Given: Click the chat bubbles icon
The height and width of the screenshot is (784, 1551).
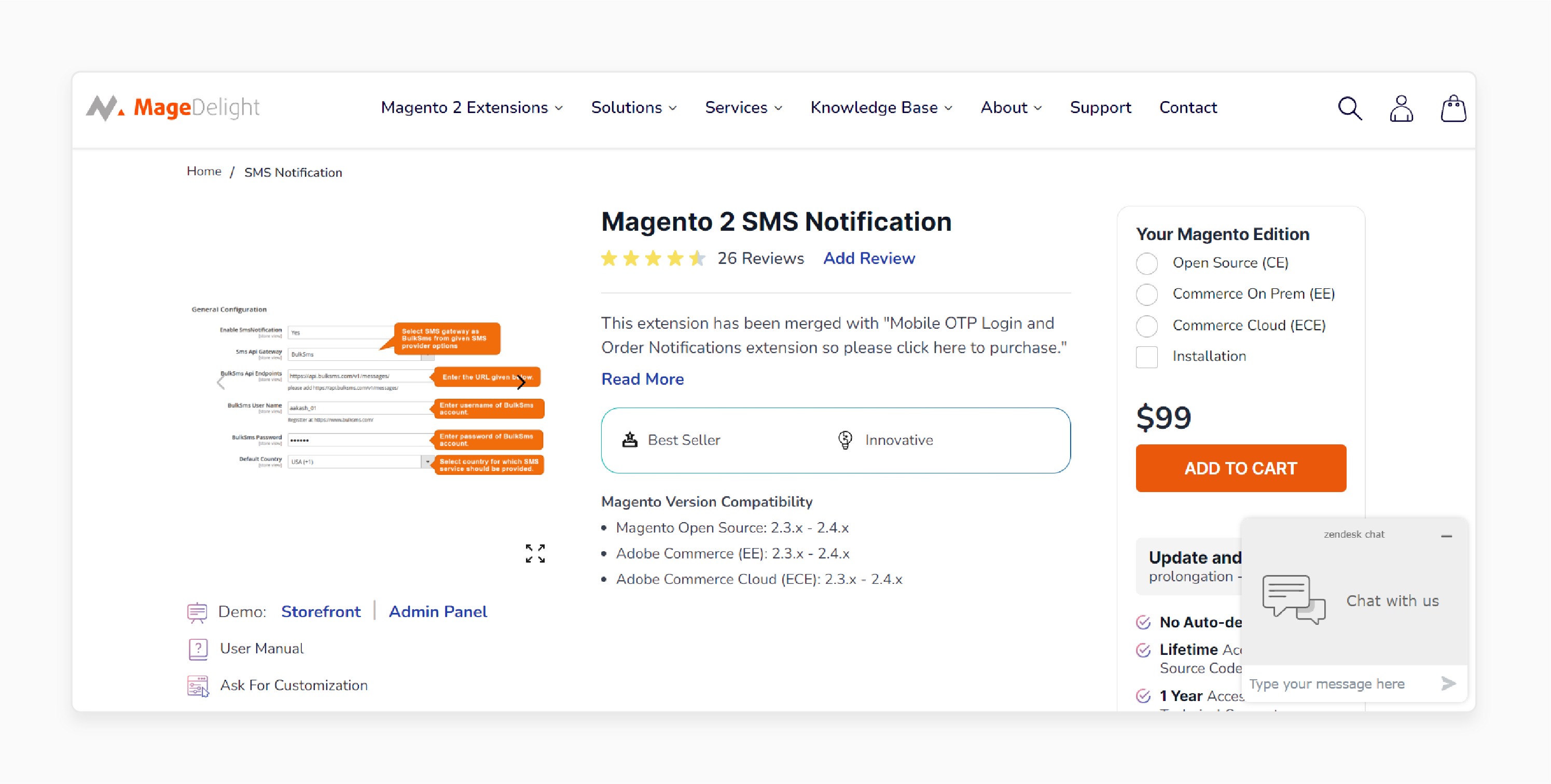Looking at the screenshot, I should point(1294,599).
